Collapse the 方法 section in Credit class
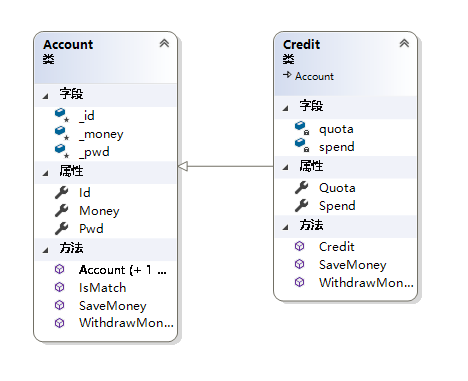The width and height of the screenshot is (468, 381). pos(285,227)
